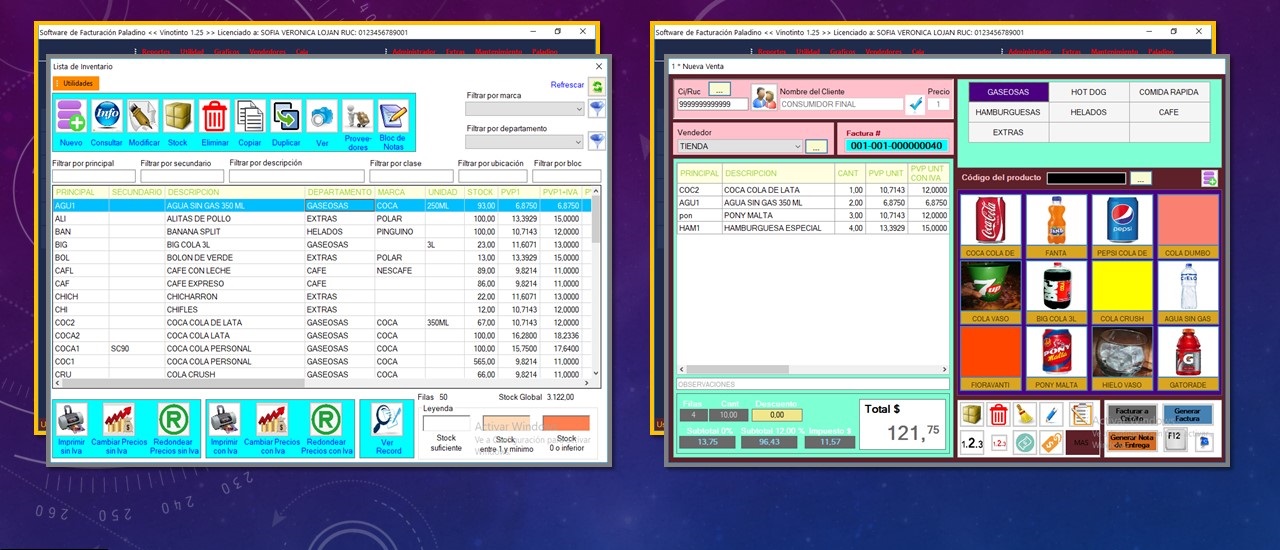Open Bloc de Notas icon
This screenshot has width=1280, height=550.
(x=393, y=119)
